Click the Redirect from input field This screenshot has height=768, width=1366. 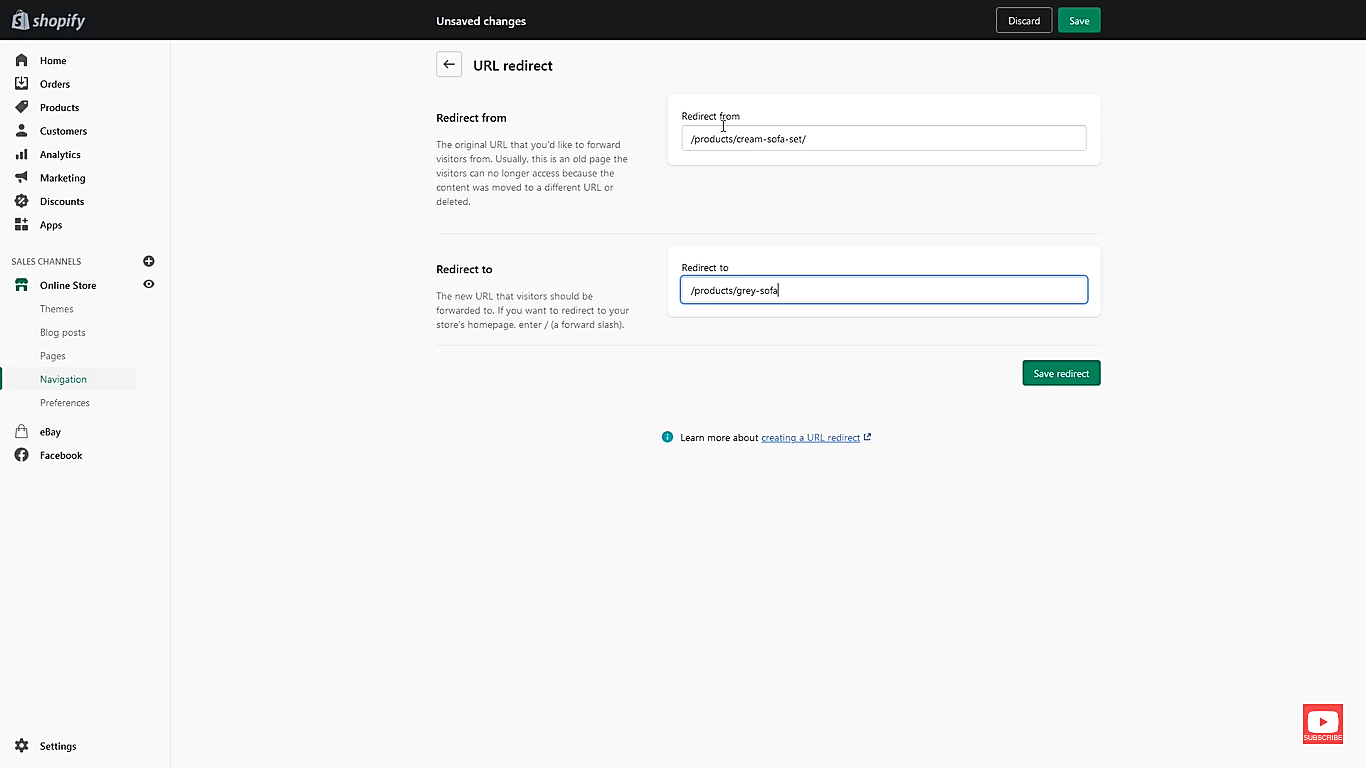pyautogui.click(x=884, y=138)
